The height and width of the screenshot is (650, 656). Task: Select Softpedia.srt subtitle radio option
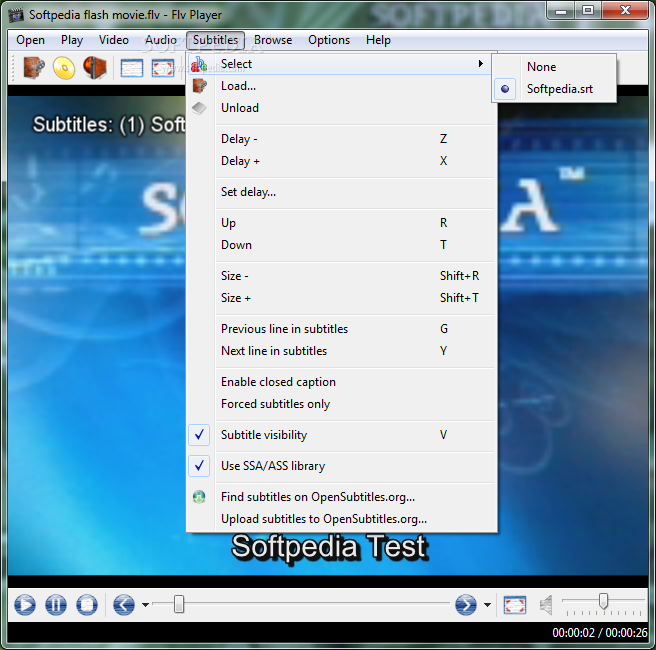pos(554,89)
